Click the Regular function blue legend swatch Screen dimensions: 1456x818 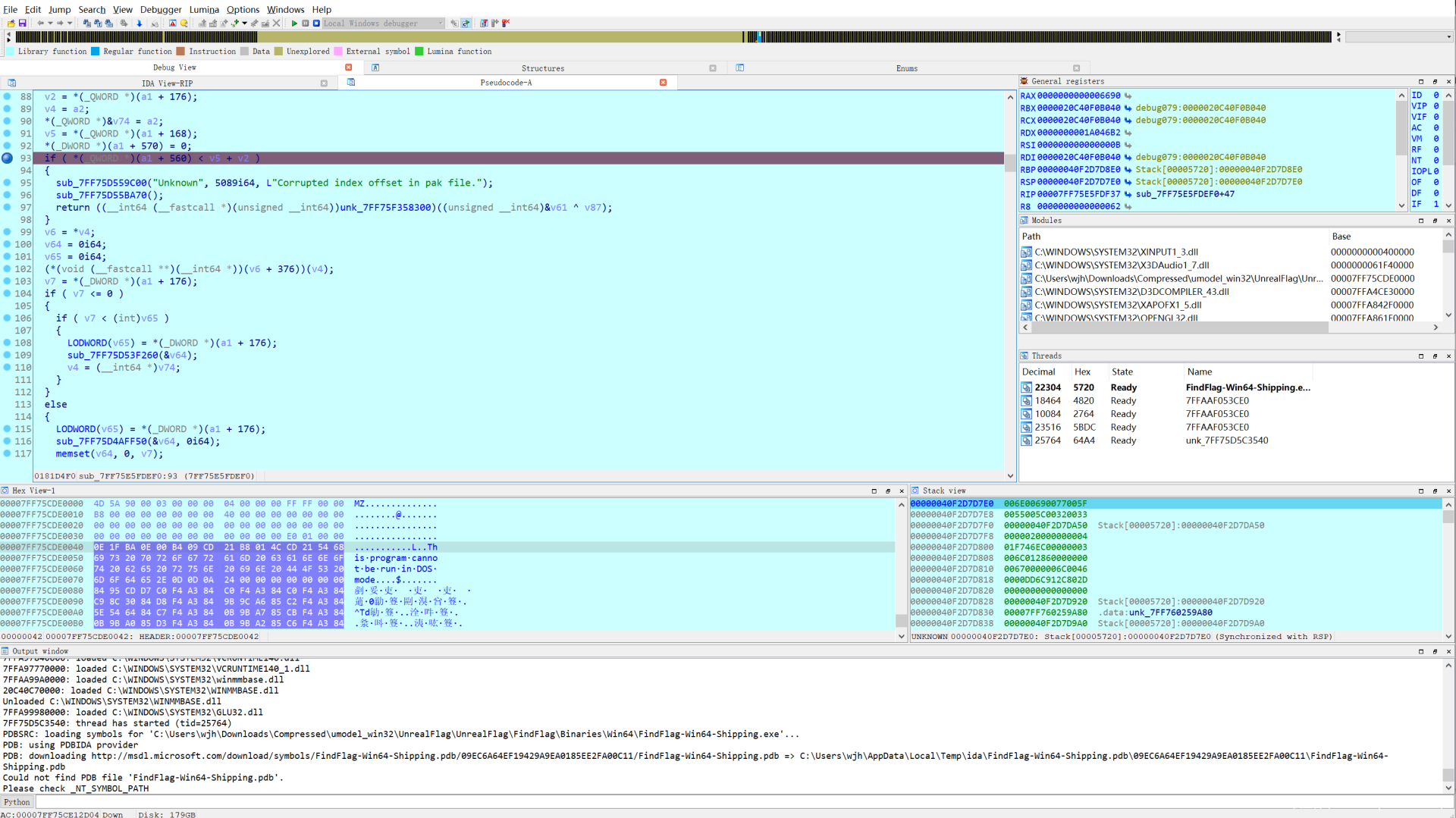coord(96,52)
